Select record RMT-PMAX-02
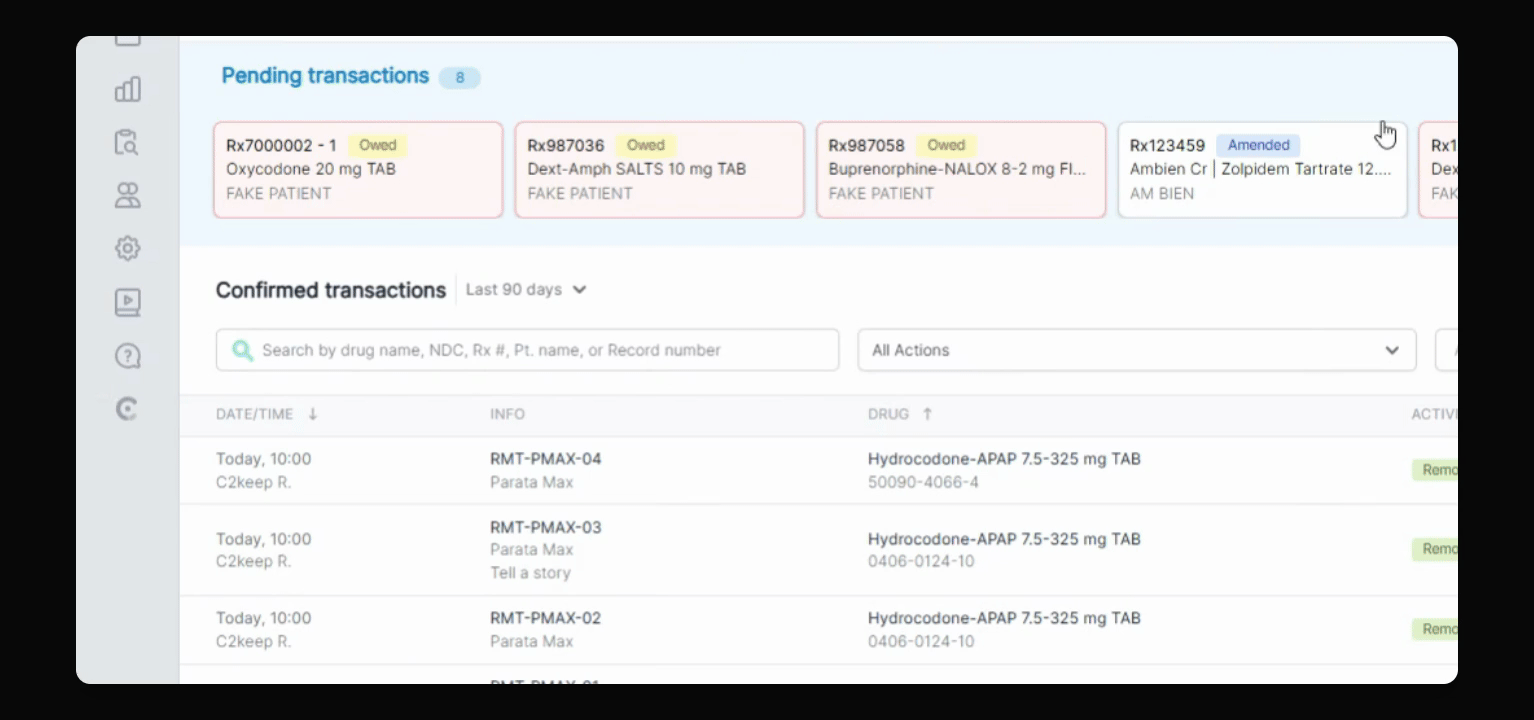 point(546,618)
